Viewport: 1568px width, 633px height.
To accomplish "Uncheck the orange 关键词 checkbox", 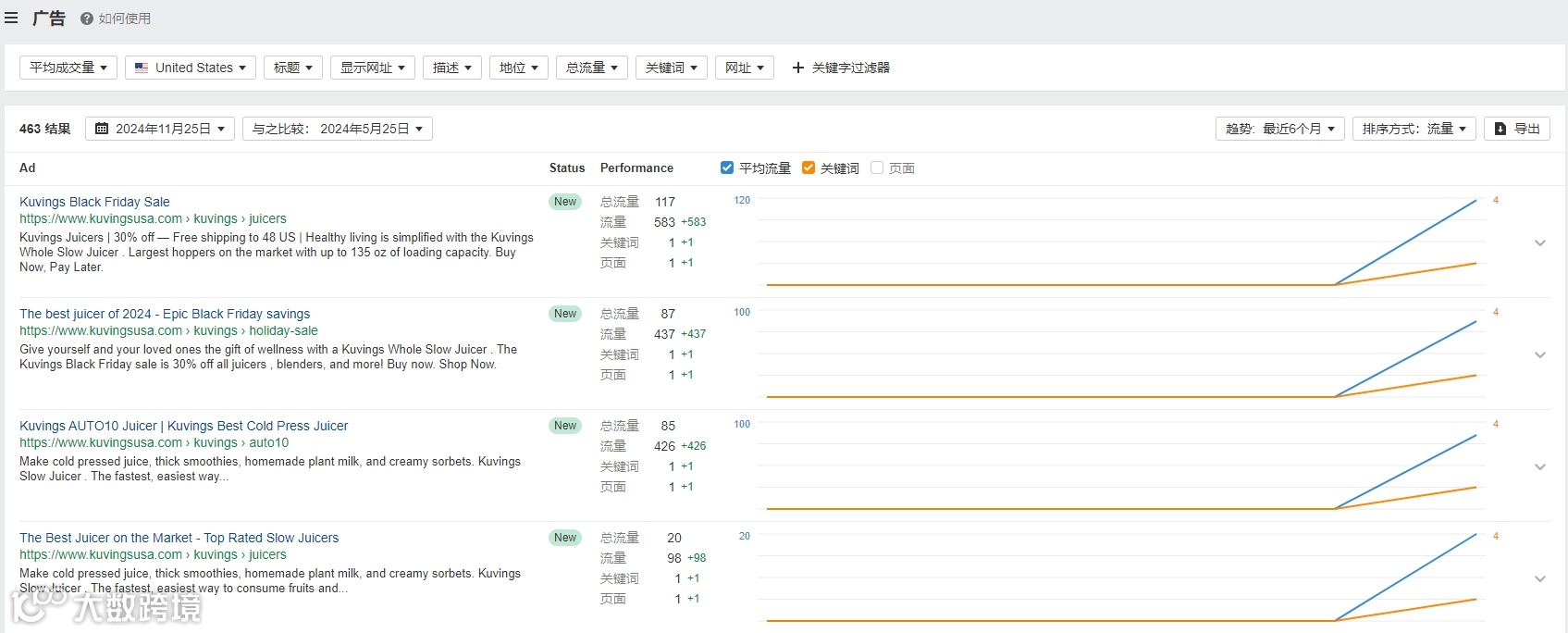I will pos(809,168).
